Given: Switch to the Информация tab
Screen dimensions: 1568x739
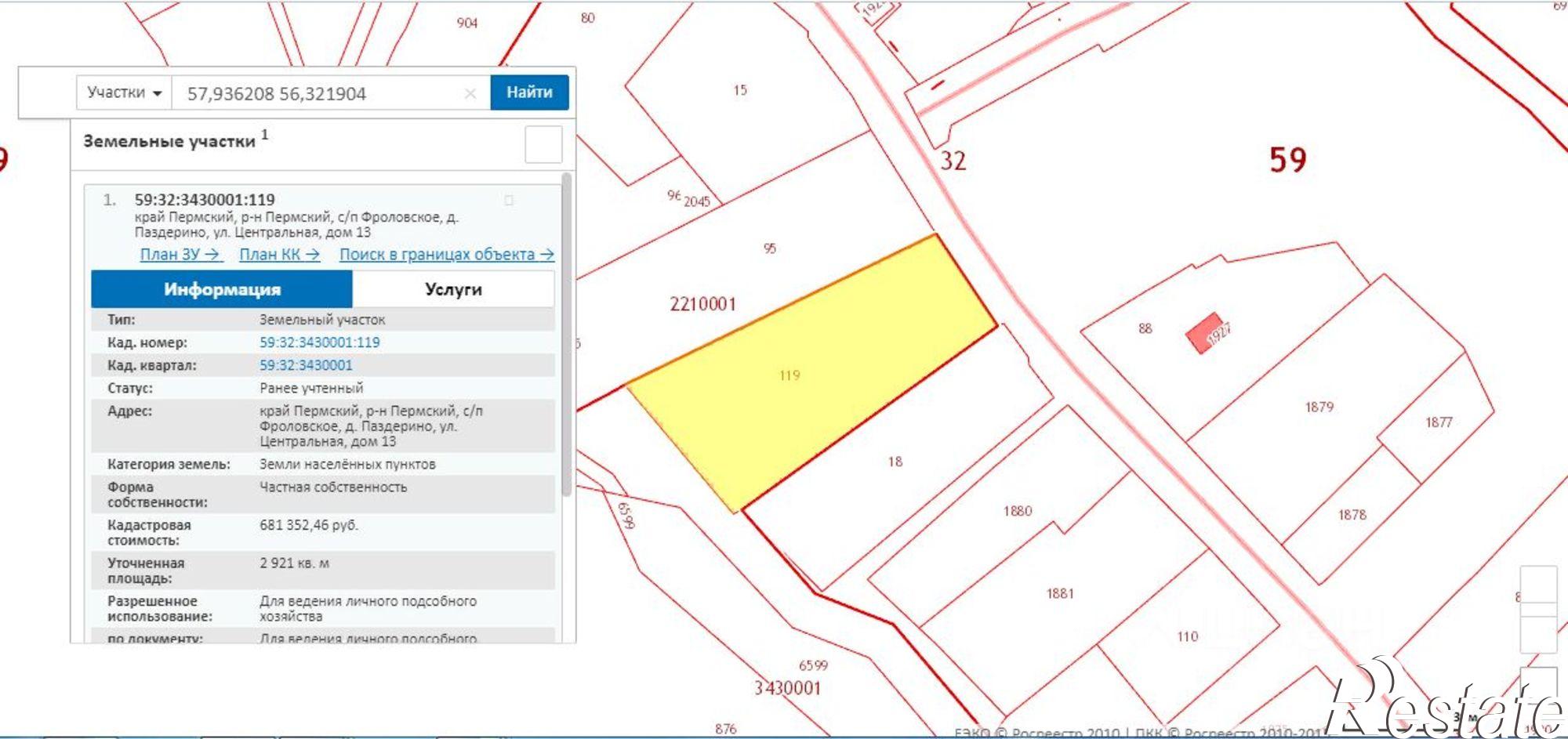Looking at the screenshot, I should pyautogui.click(x=222, y=289).
